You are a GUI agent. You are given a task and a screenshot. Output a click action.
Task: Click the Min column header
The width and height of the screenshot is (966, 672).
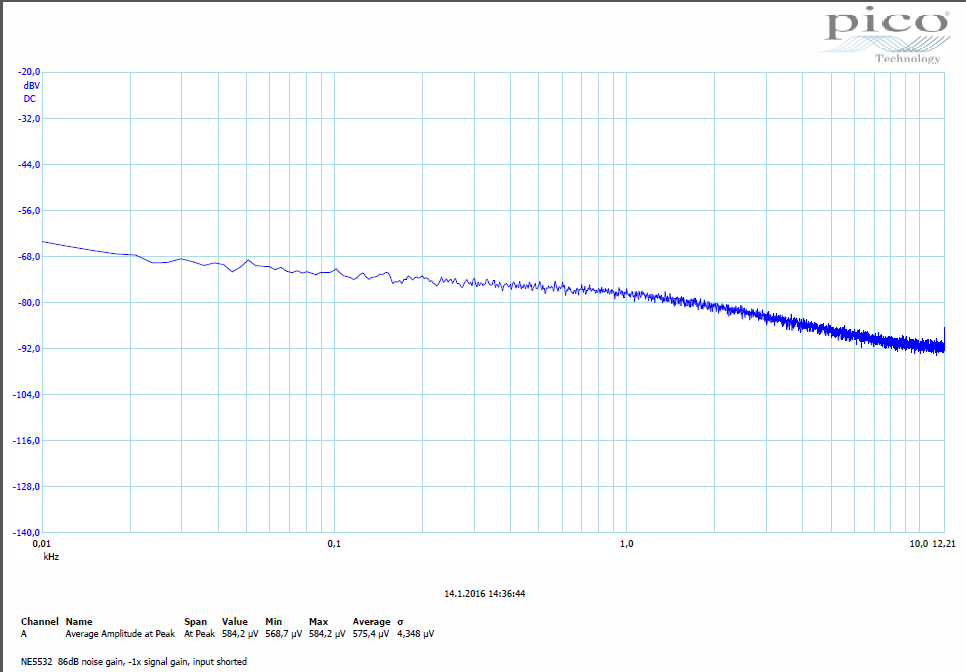274,621
